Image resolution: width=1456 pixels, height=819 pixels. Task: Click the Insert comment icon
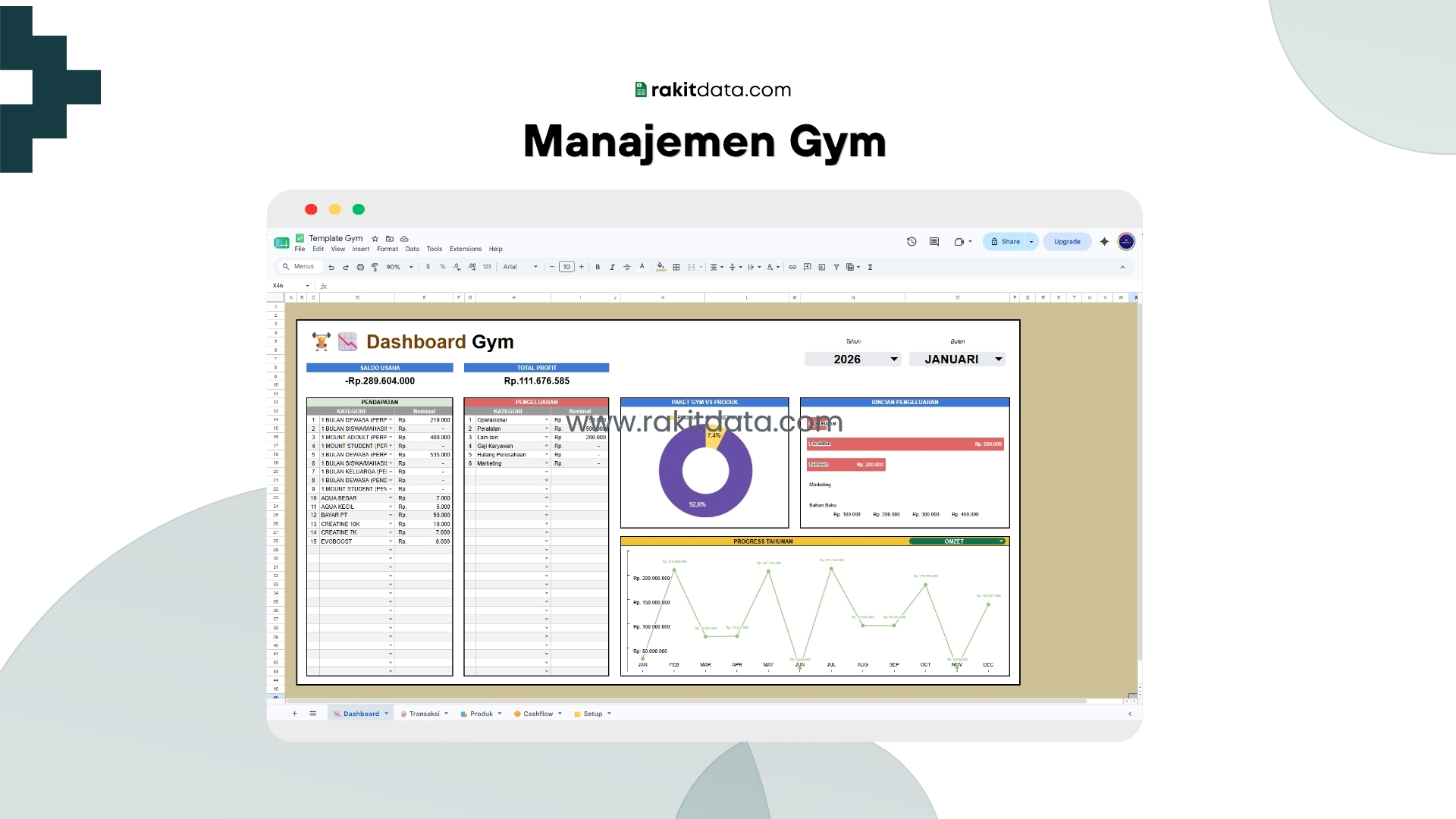click(x=808, y=267)
